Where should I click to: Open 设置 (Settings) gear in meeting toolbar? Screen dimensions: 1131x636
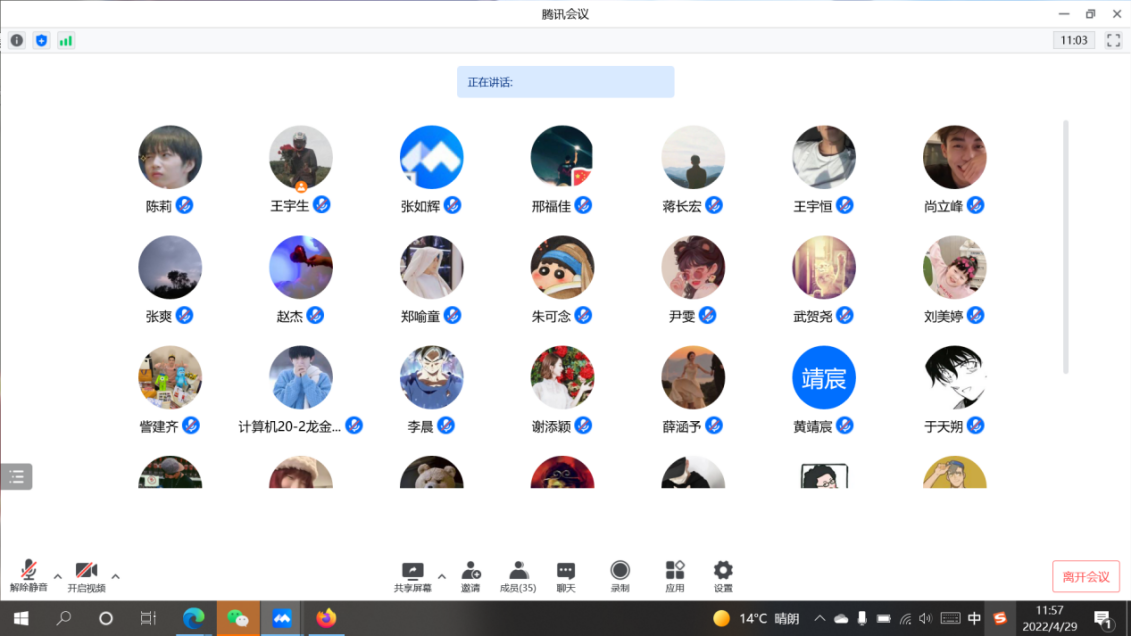coord(723,575)
